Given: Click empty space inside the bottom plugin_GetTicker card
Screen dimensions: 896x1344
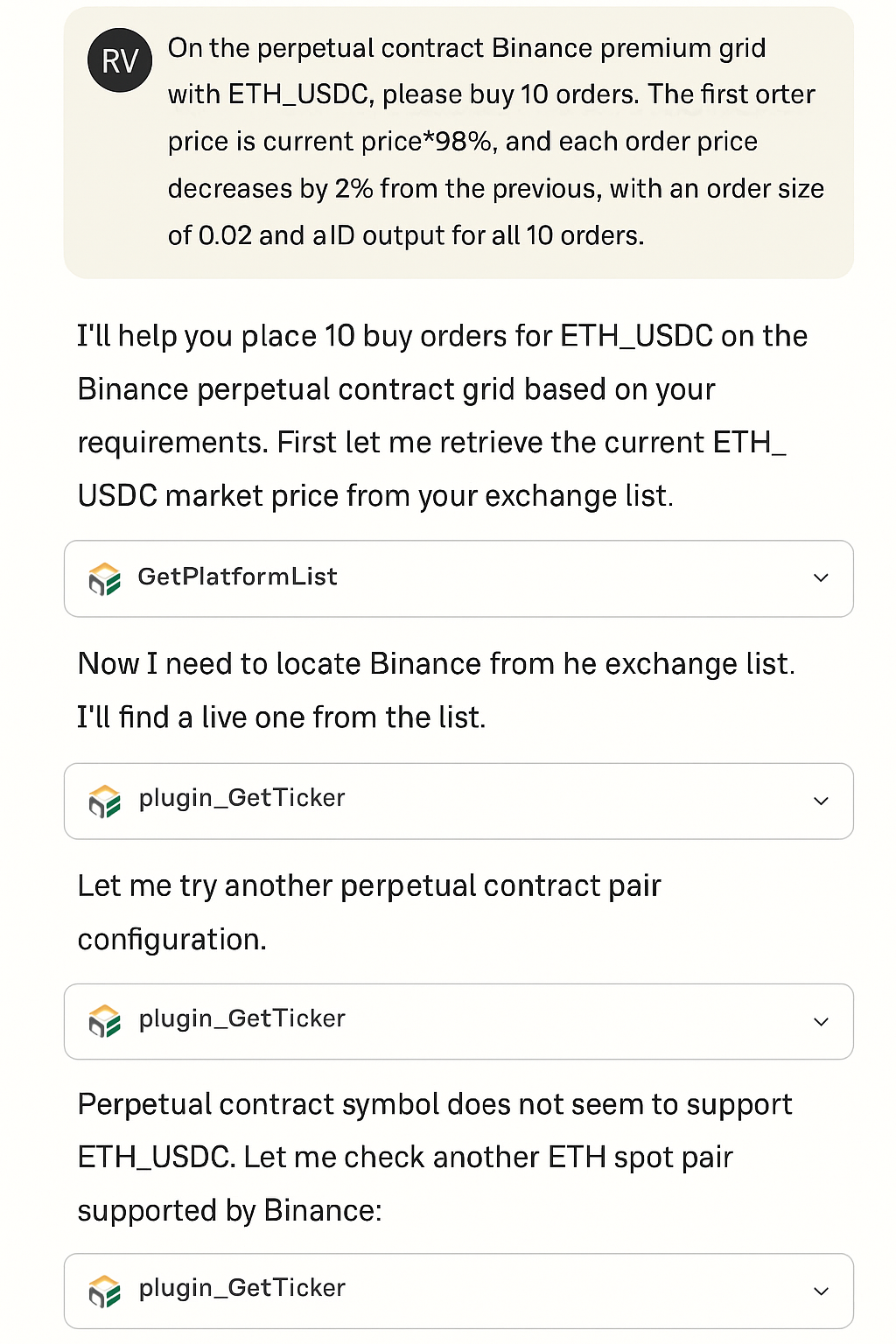Looking at the screenshot, I should [569, 1291].
